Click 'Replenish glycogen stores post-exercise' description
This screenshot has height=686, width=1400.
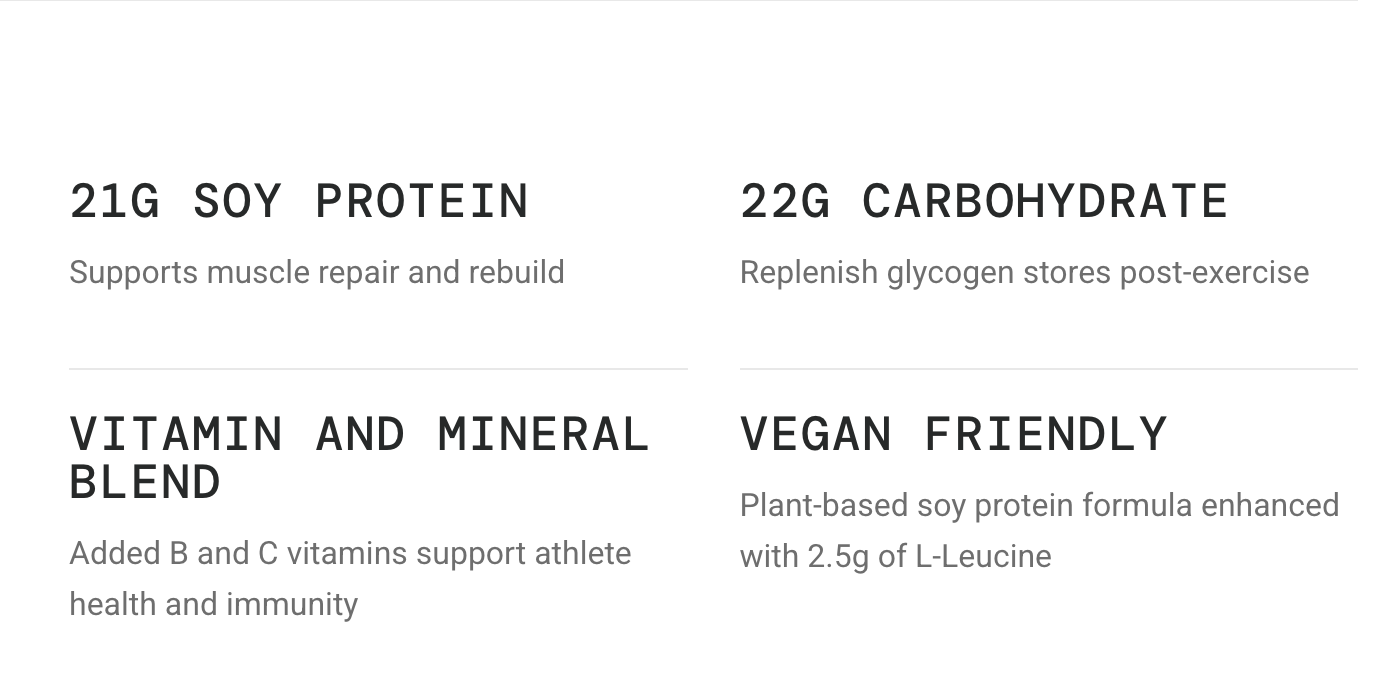(1024, 272)
